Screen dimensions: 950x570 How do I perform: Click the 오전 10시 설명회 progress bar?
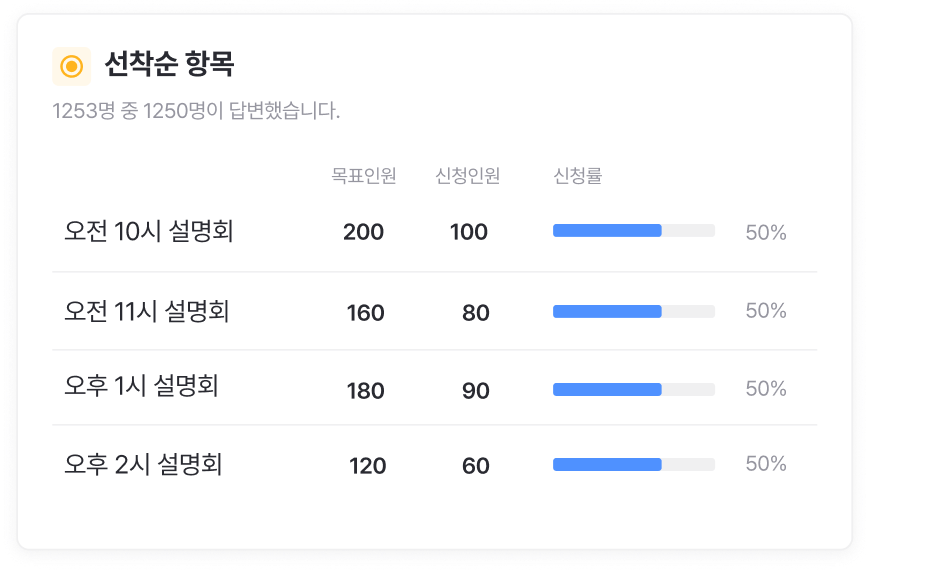click(634, 231)
